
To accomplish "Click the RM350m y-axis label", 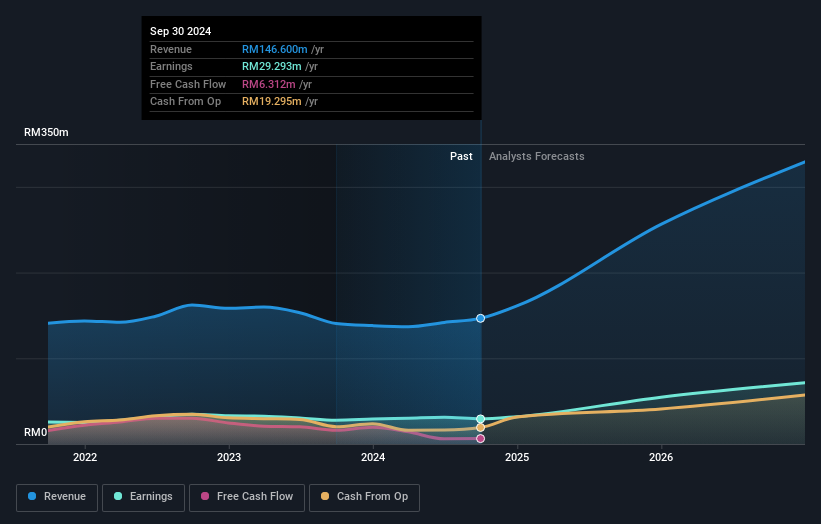I will (x=46, y=132).
